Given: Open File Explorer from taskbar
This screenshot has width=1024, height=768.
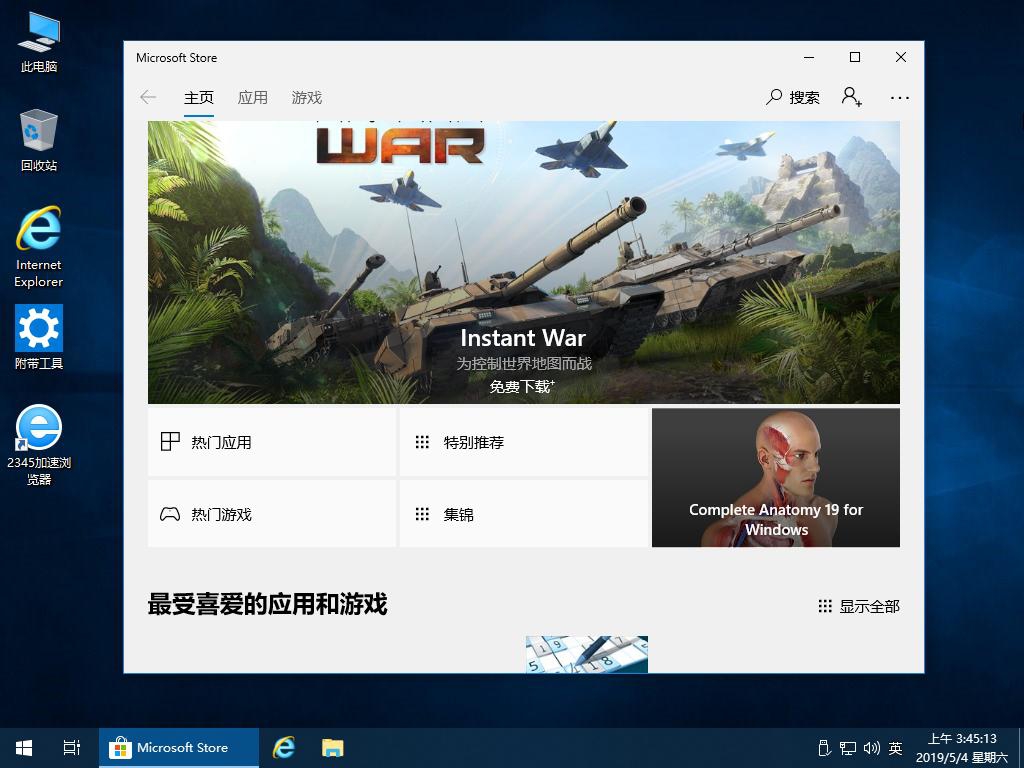Looking at the screenshot, I should [332, 748].
